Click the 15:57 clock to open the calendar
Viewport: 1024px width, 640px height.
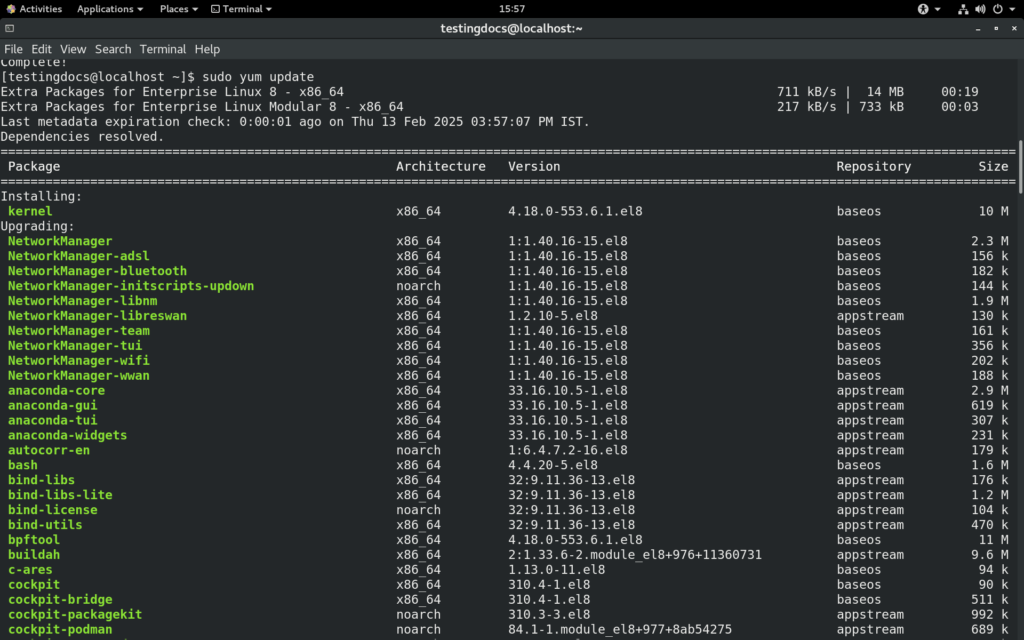(511, 9)
